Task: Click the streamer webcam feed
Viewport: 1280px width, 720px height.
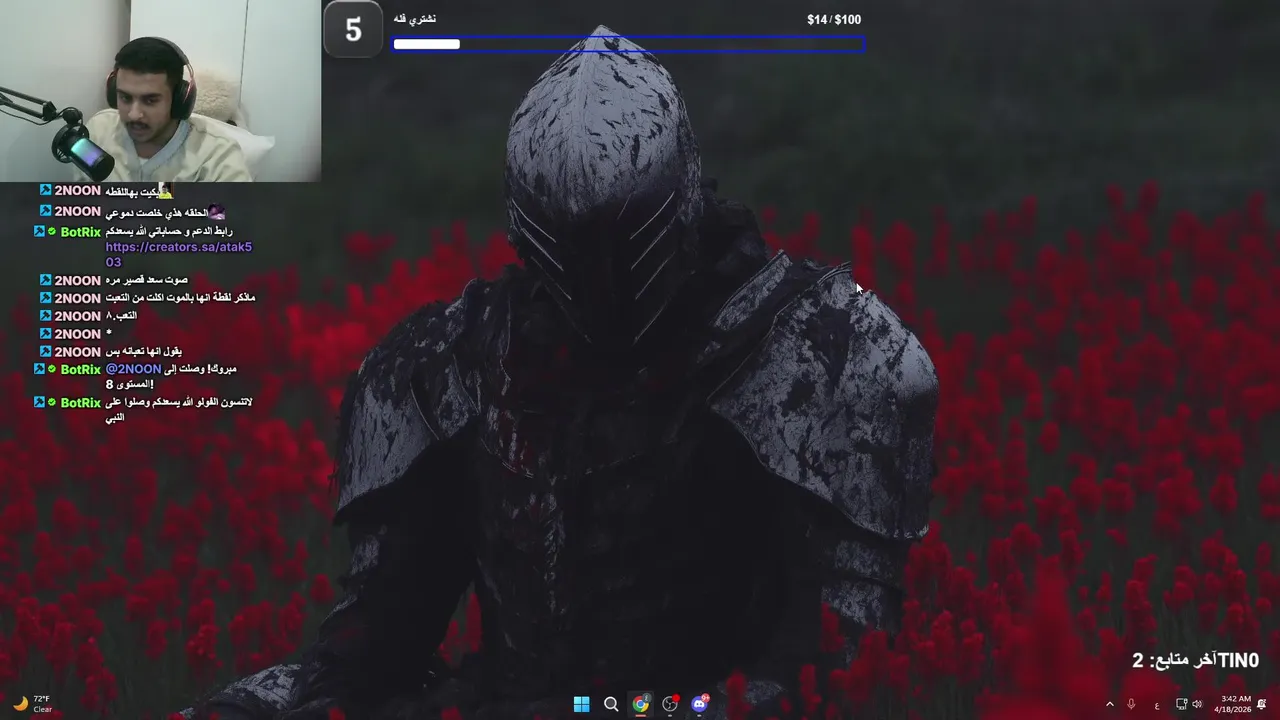Action: tap(160, 91)
